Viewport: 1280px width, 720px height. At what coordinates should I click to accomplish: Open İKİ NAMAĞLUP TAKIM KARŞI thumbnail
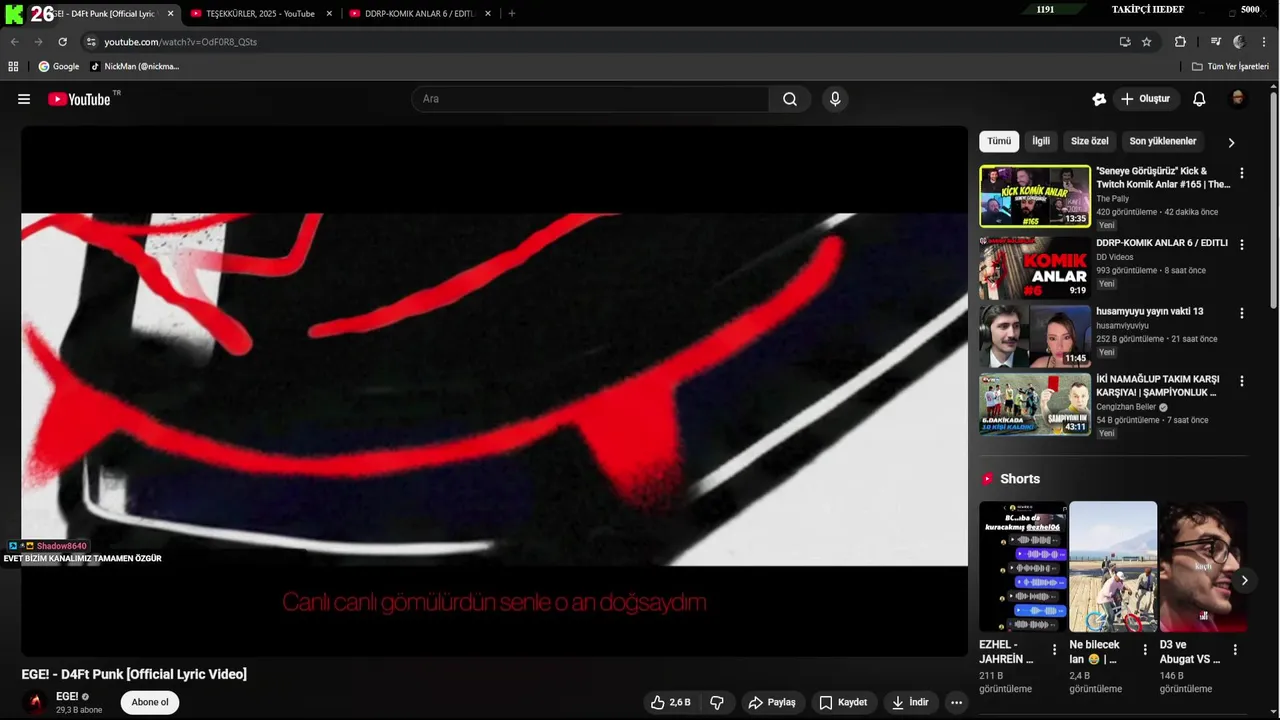pos(1035,404)
